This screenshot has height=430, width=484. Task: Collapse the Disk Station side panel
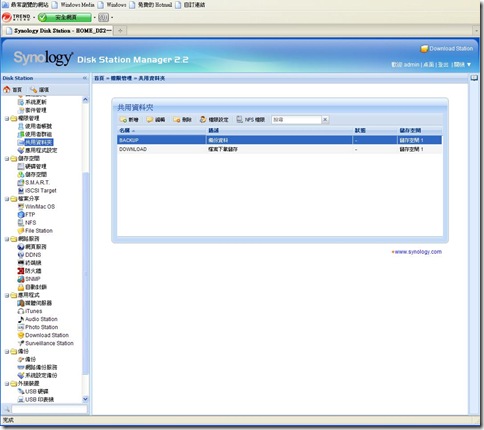click(85, 78)
